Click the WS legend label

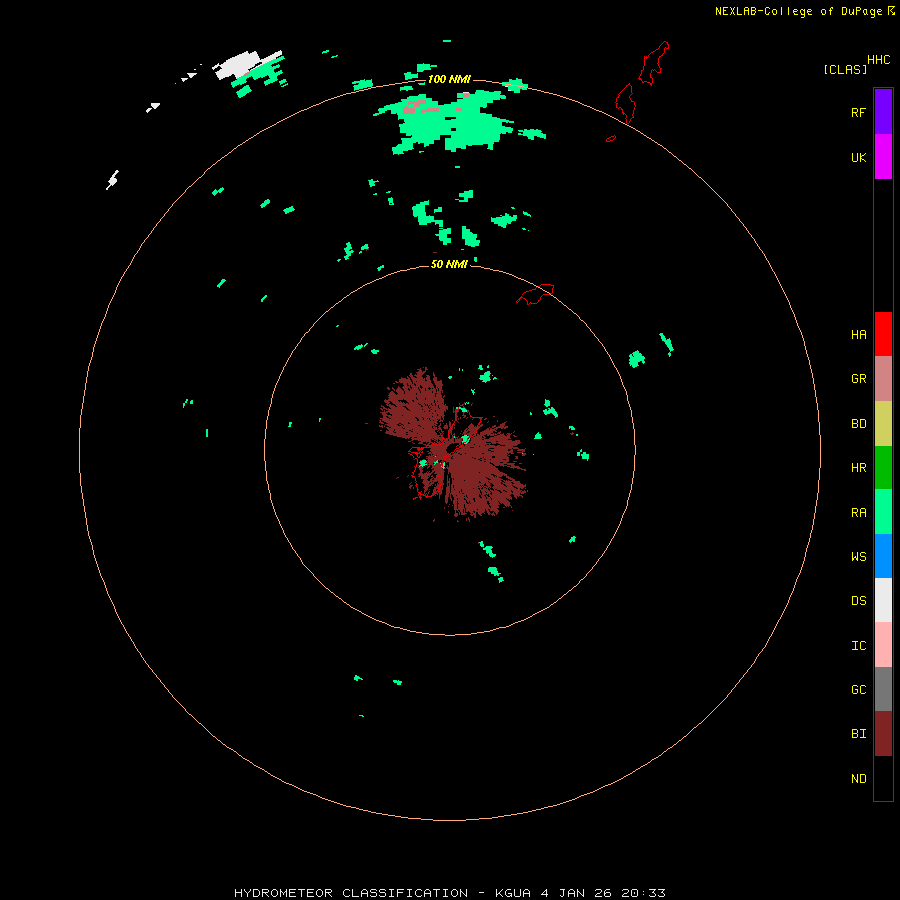point(858,556)
